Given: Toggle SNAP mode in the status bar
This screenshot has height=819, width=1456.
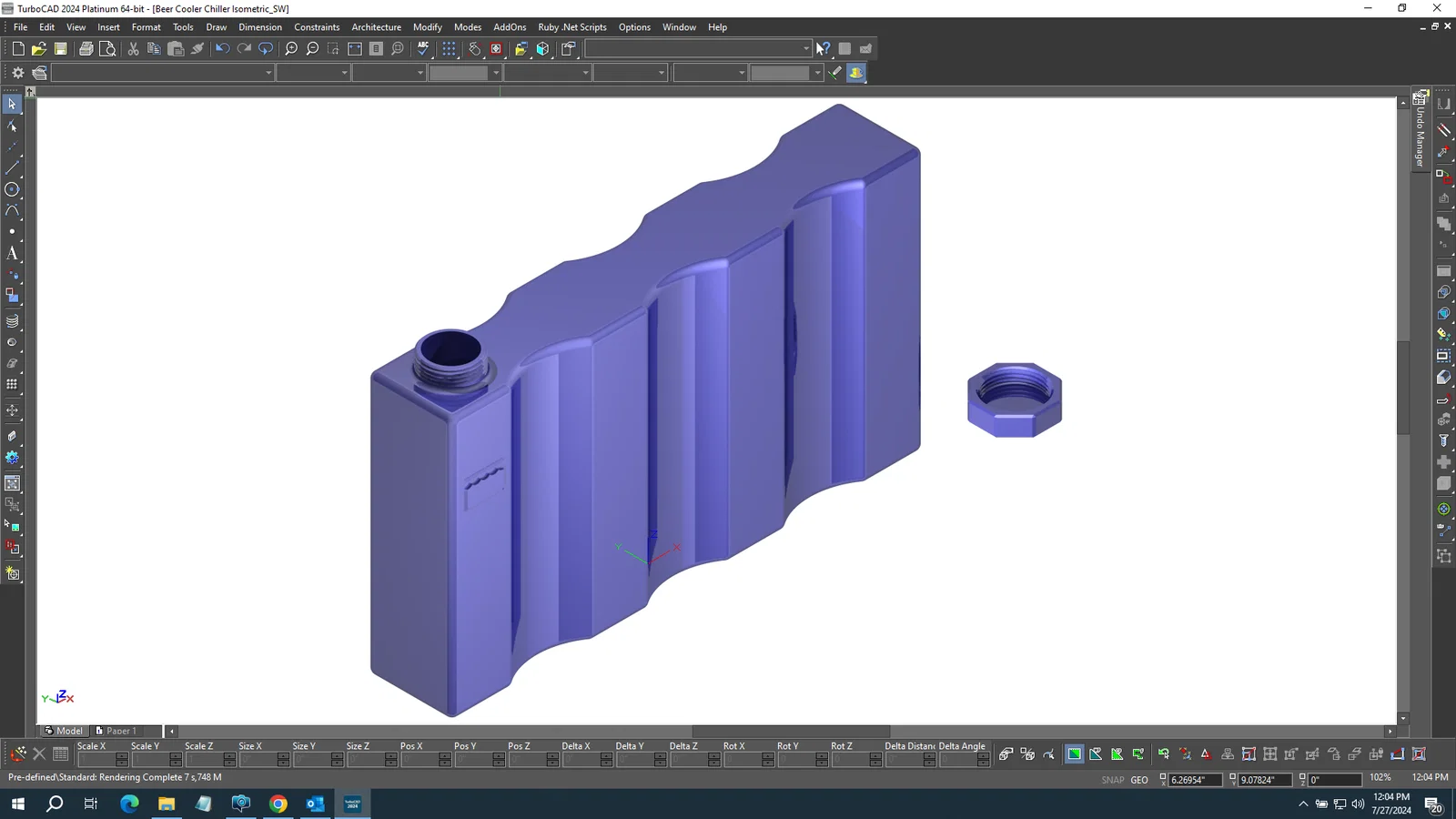Looking at the screenshot, I should pos(1112,780).
